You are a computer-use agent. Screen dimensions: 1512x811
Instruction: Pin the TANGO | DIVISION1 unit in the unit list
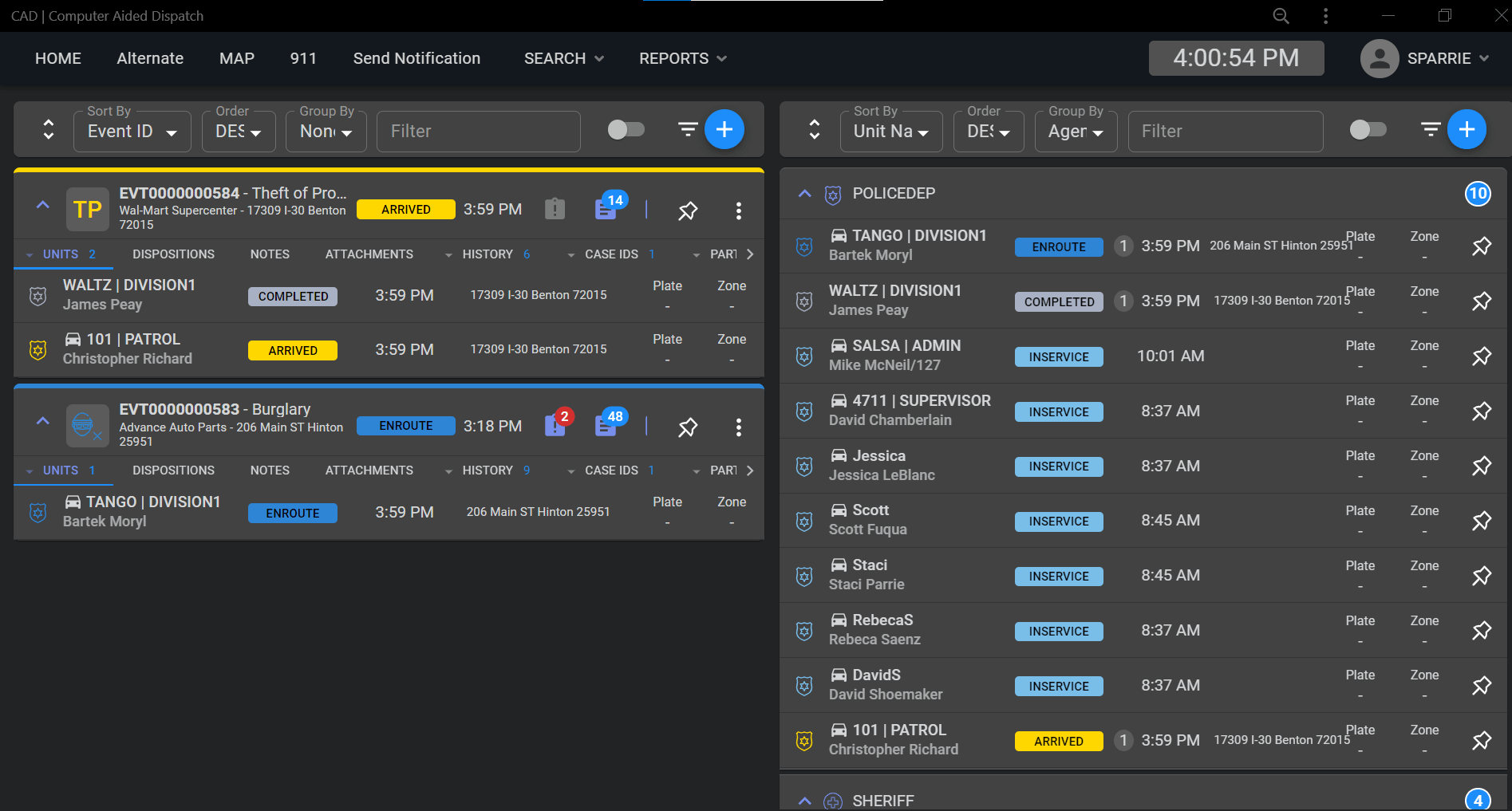point(1481,246)
